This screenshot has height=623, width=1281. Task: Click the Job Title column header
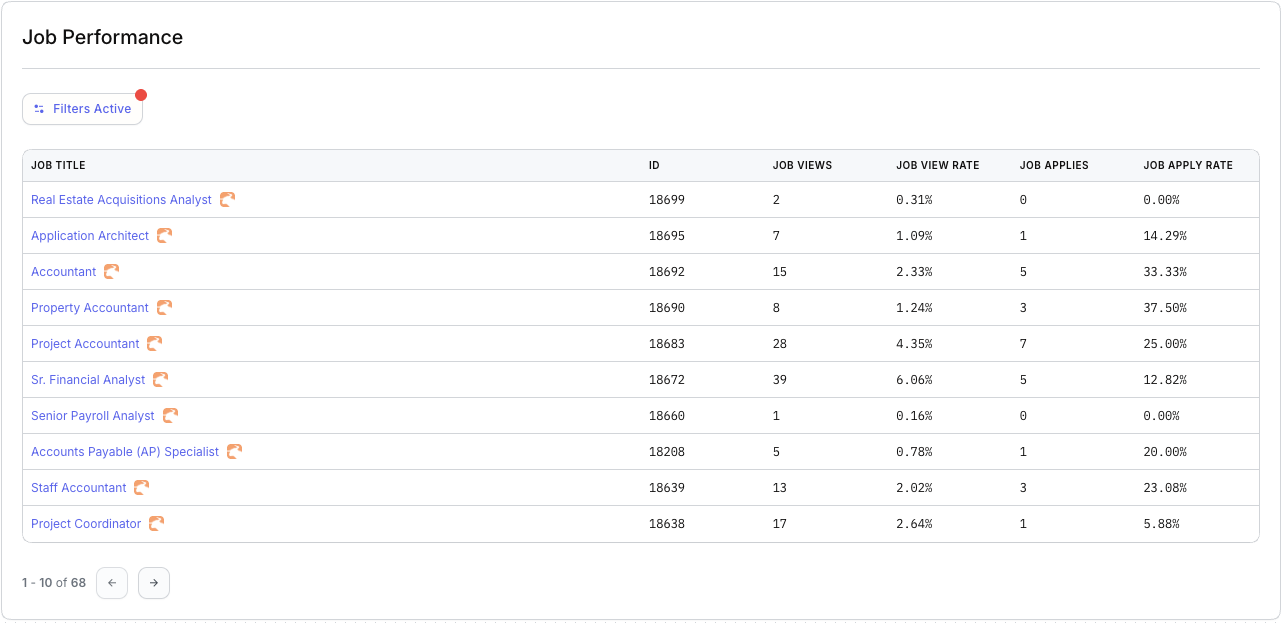pyautogui.click(x=58, y=166)
